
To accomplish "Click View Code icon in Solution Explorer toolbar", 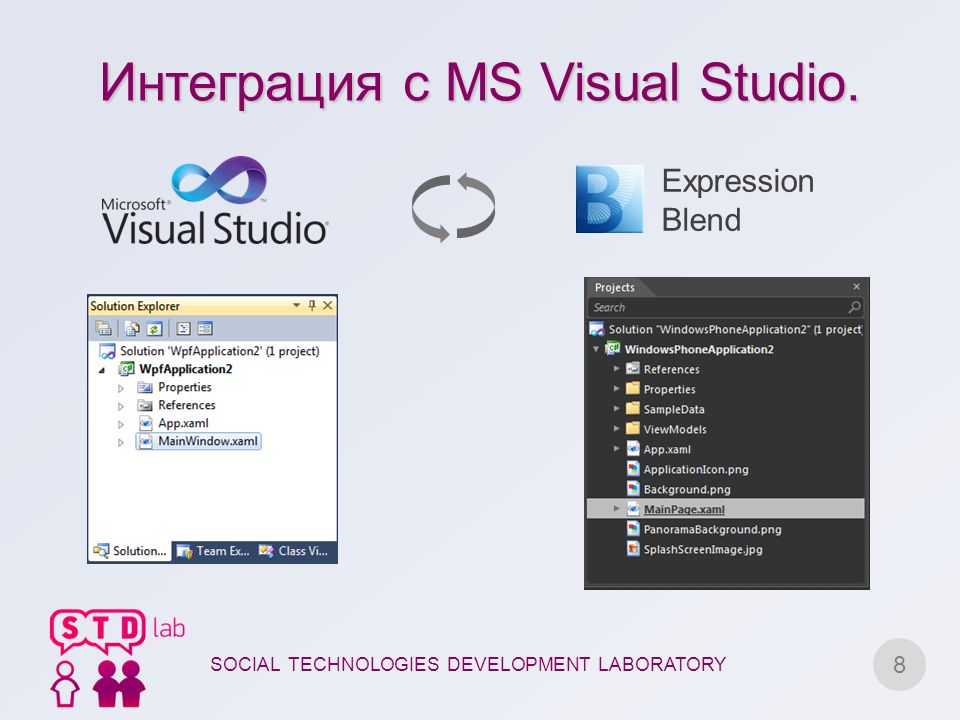I will tap(183, 328).
